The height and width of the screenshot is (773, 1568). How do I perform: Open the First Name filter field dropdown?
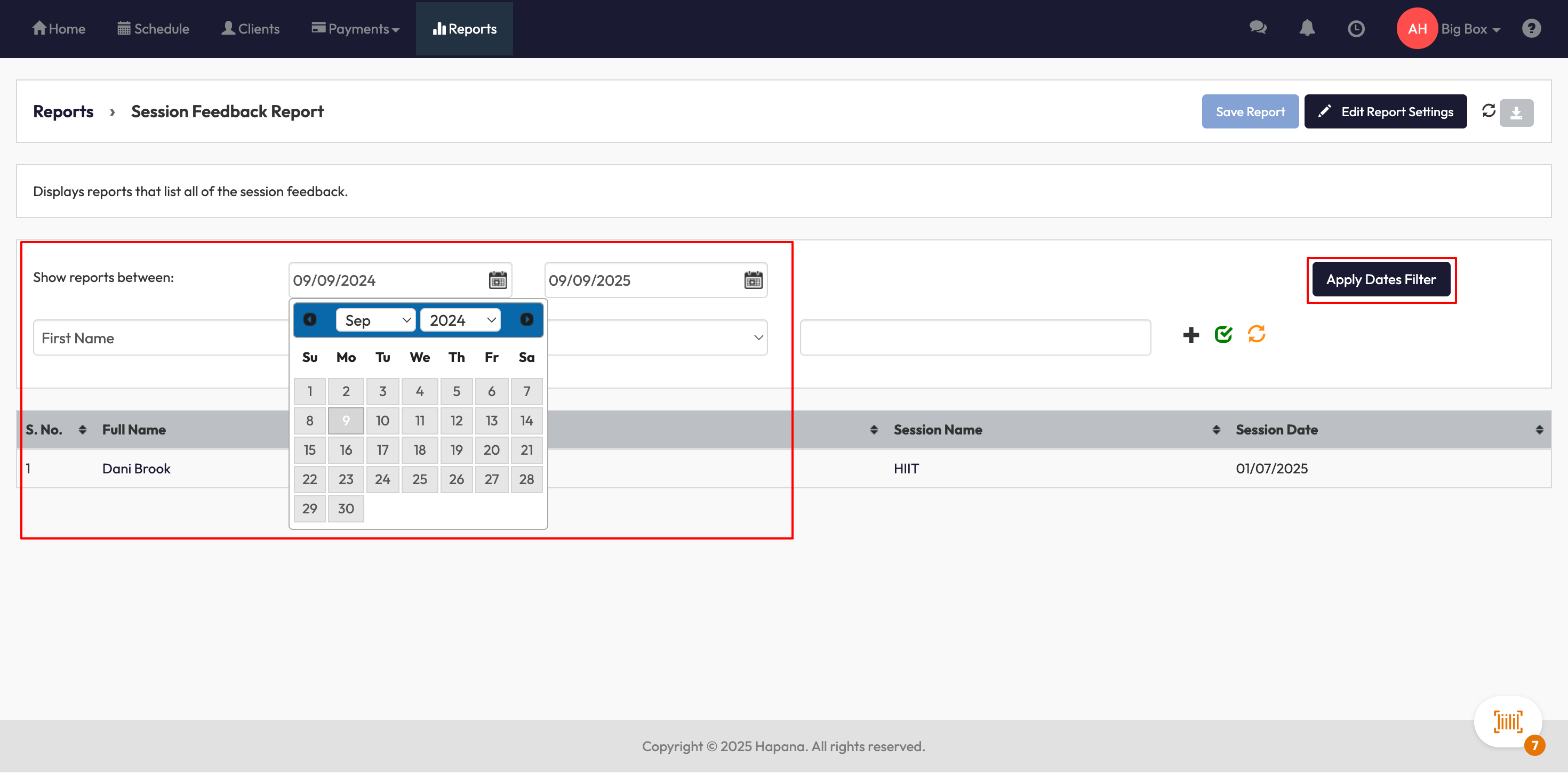tap(161, 338)
